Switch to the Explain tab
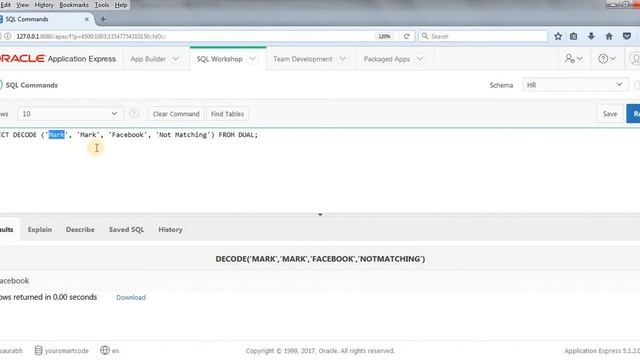Viewport: 640px width, 360px height. tap(40, 229)
